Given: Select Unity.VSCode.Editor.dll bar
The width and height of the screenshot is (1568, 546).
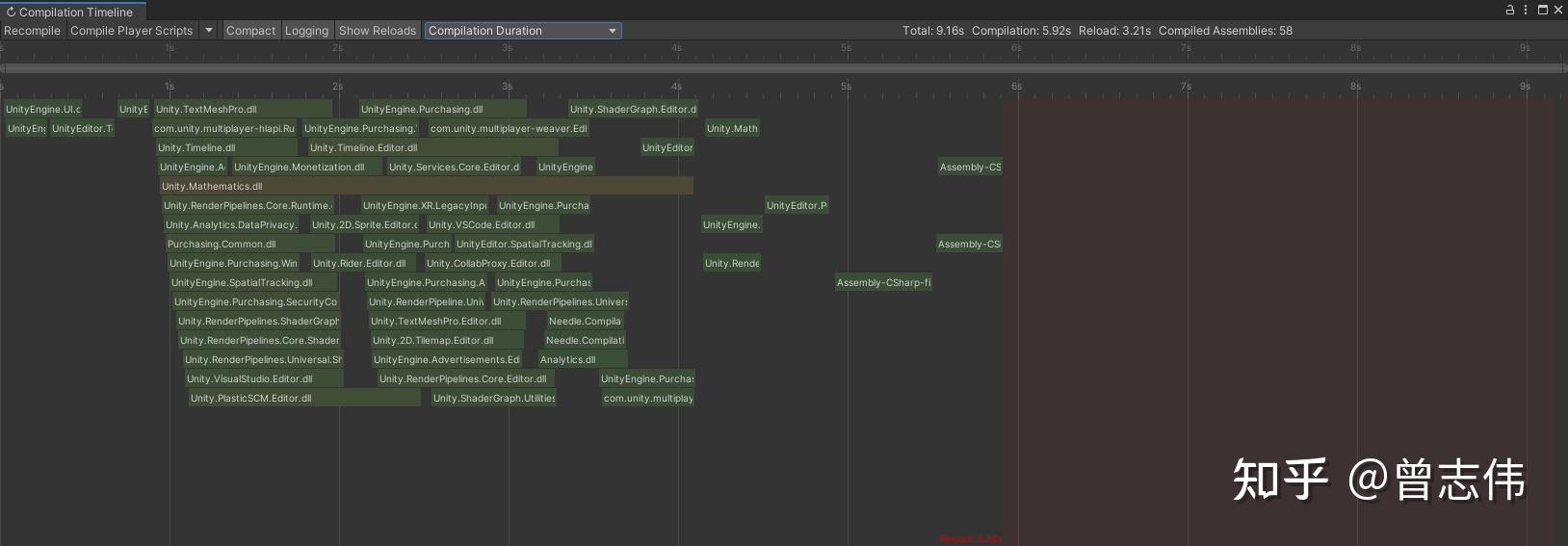Looking at the screenshot, I should pos(493,224).
